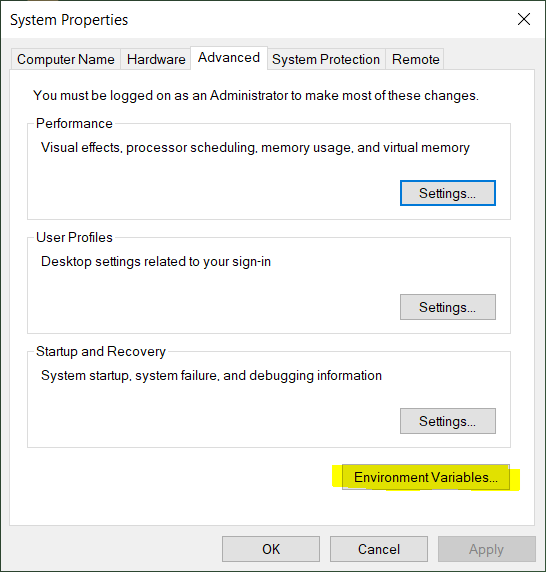The height and width of the screenshot is (572, 546).
Task: Confirm changes with the OK button
Action: pos(271,549)
